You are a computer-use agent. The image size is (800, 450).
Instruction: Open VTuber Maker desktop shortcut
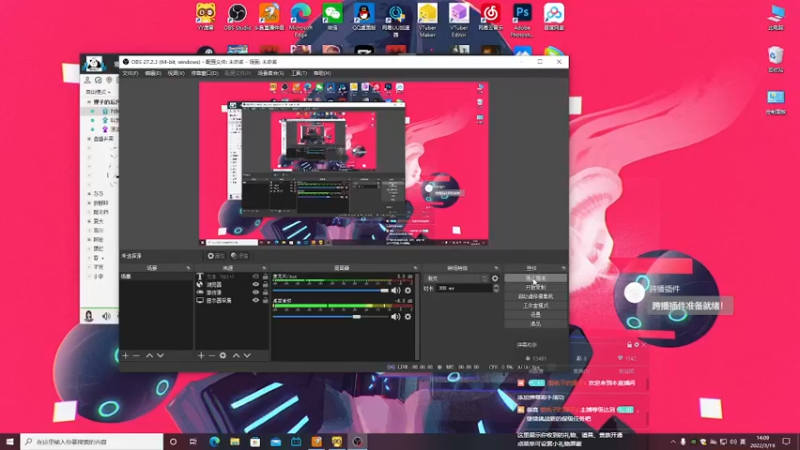point(427,19)
